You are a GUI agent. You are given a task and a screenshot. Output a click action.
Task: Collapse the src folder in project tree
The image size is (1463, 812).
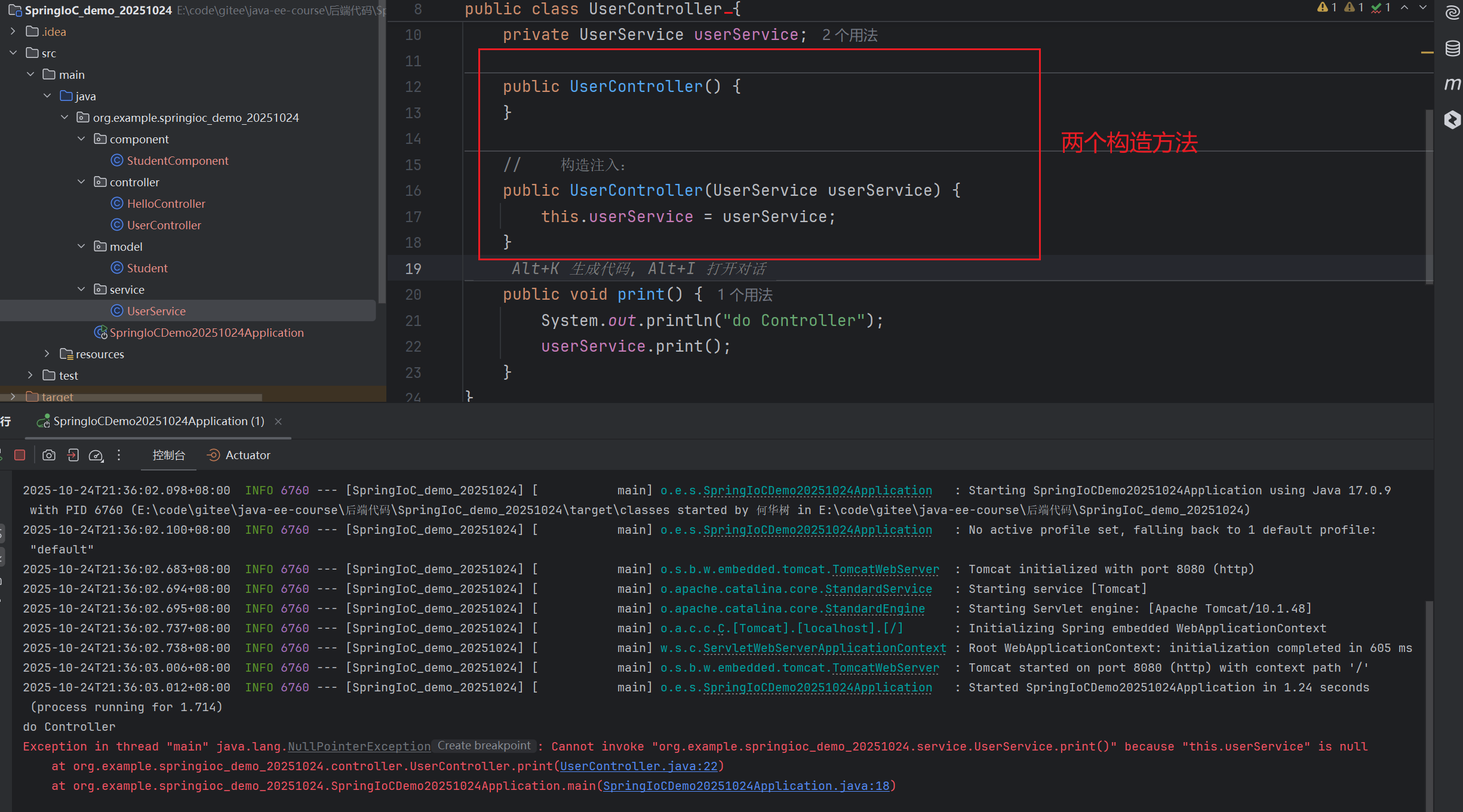(x=13, y=53)
